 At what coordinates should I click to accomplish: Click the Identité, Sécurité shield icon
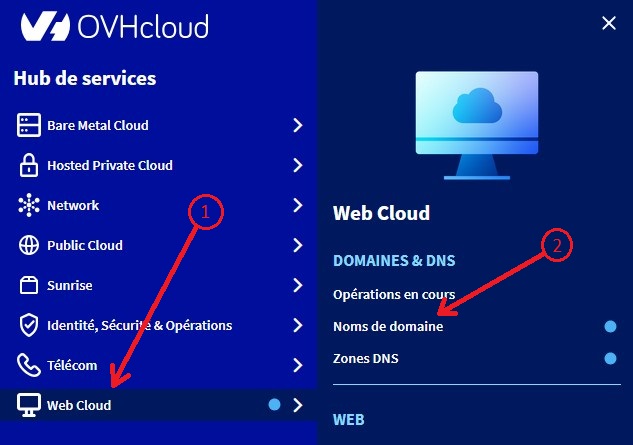pyautogui.click(x=29, y=325)
